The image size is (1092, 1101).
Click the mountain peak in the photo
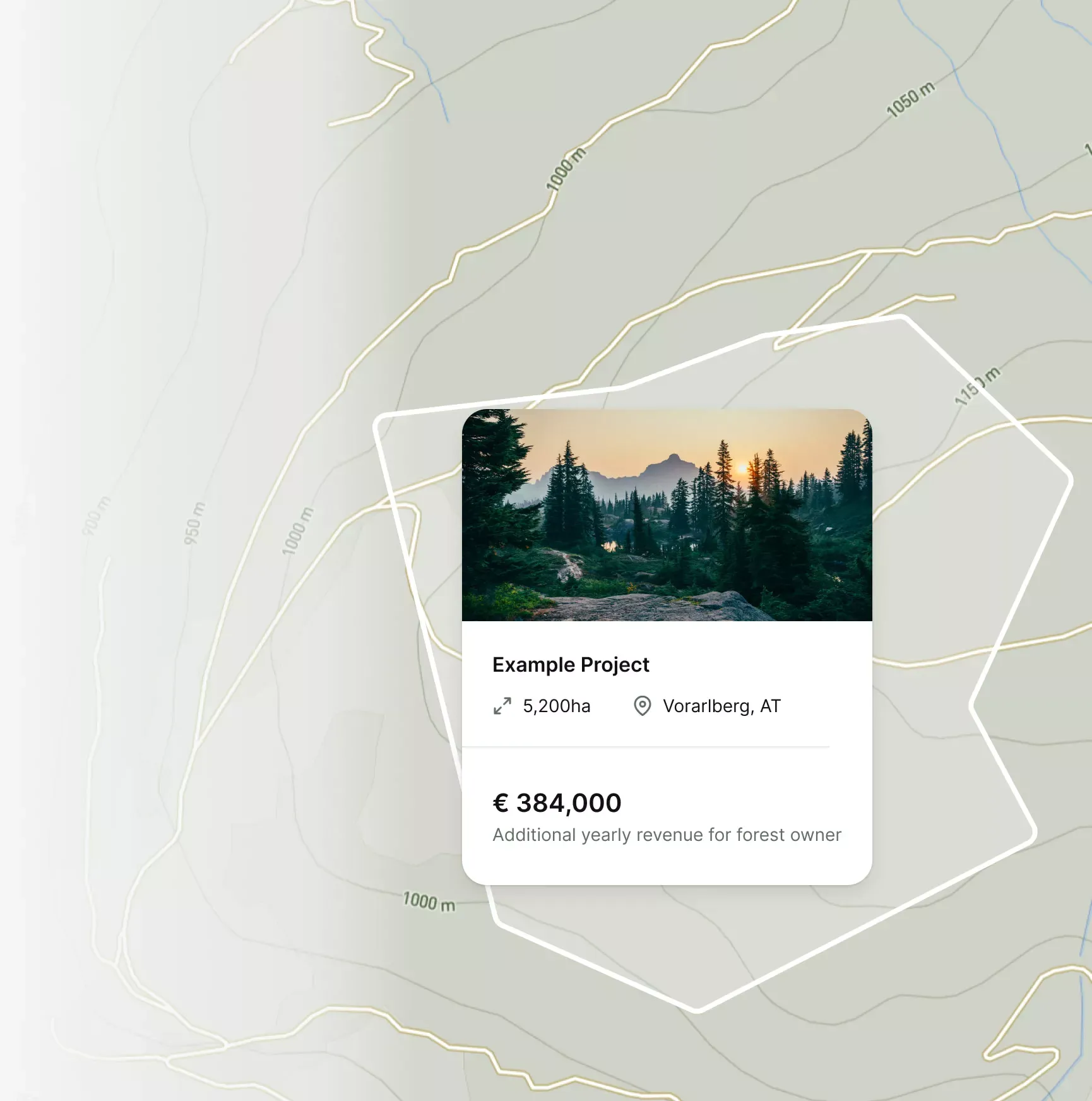click(x=673, y=458)
